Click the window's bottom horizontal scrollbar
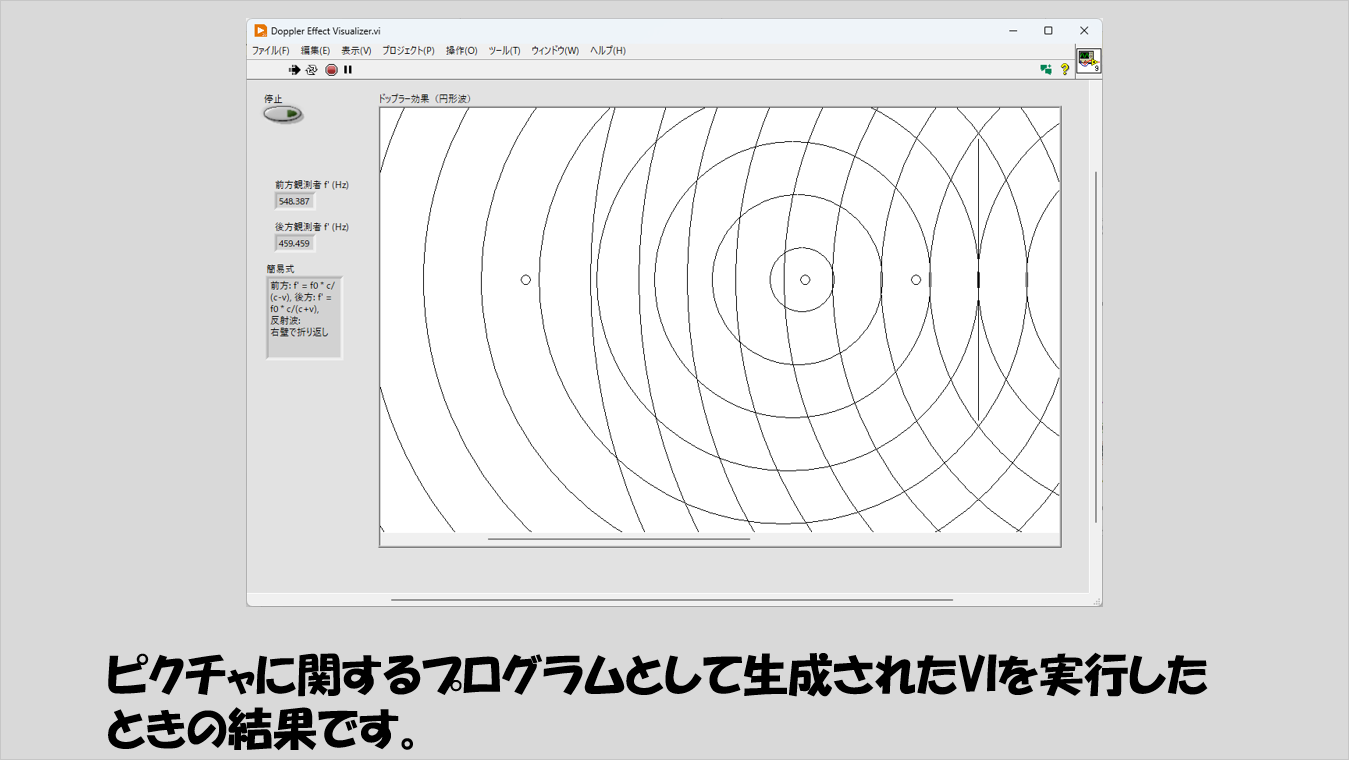 tap(672, 600)
